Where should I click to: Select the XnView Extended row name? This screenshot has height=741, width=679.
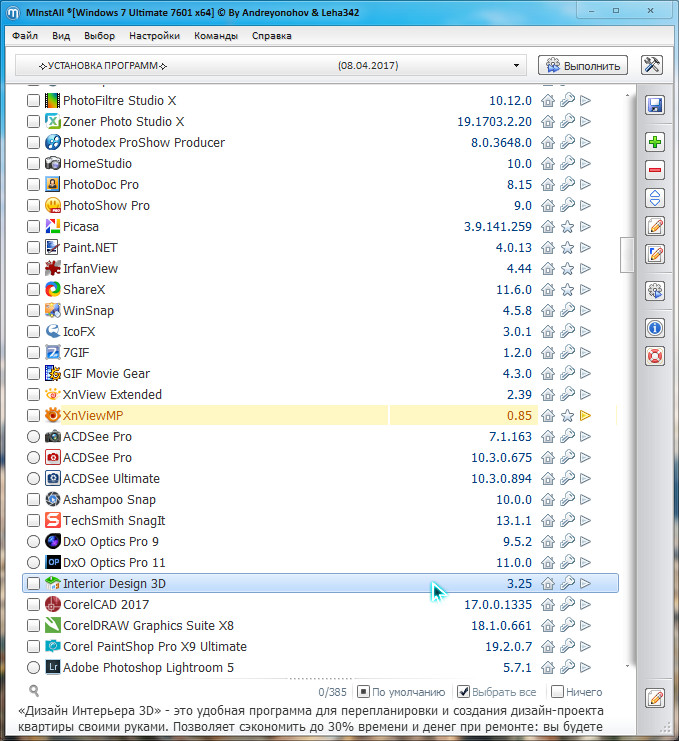pyautogui.click(x=112, y=395)
